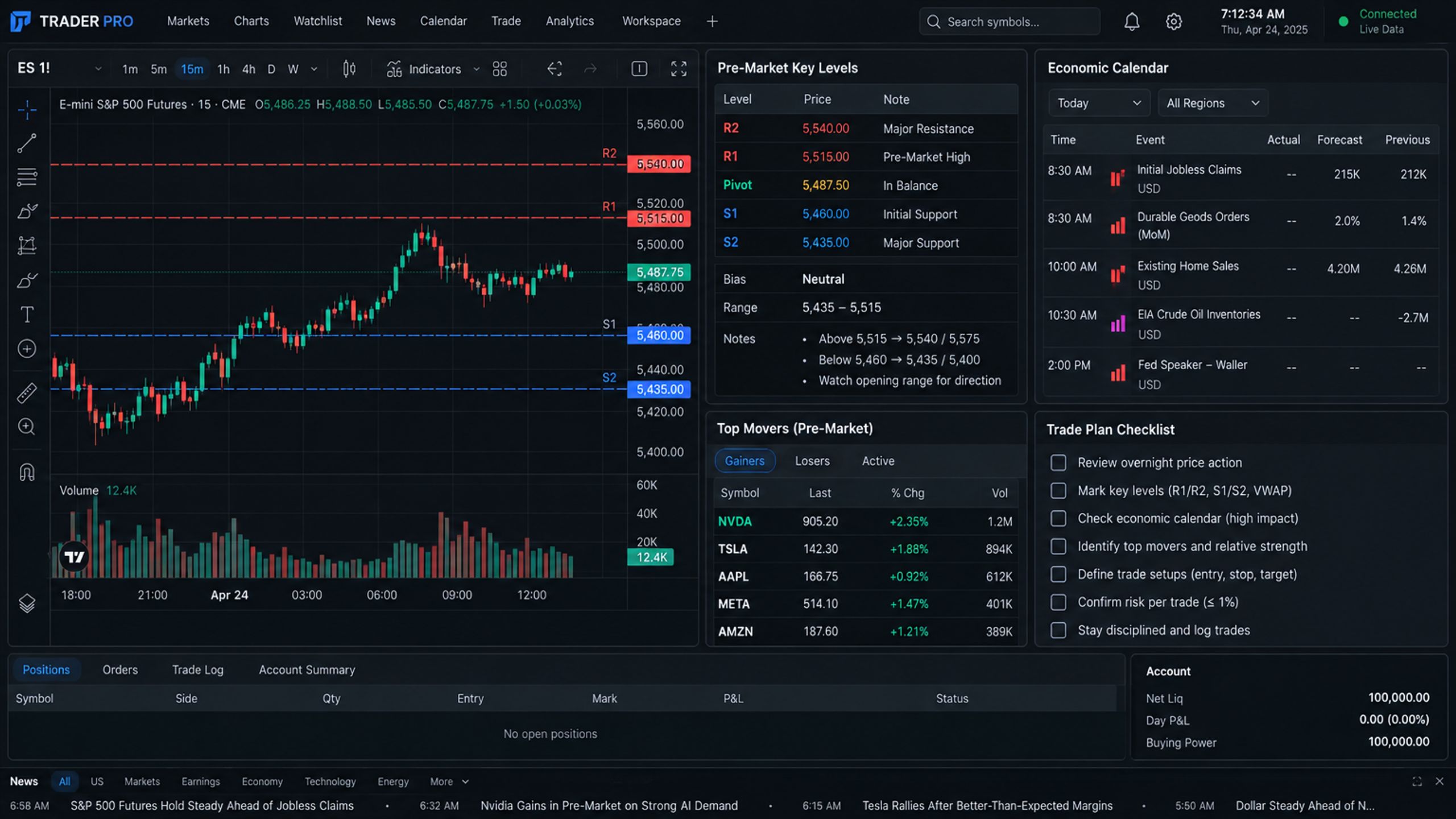1456x819 pixels.
Task: Select the 5m timeframe button
Action: click(x=159, y=69)
